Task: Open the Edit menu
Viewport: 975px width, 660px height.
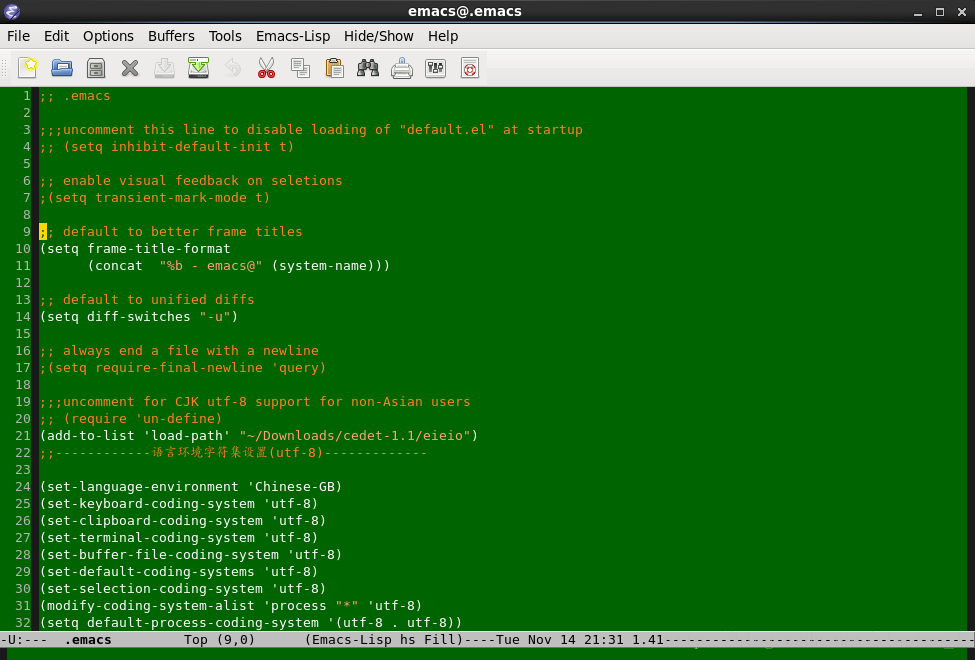Action: (57, 36)
